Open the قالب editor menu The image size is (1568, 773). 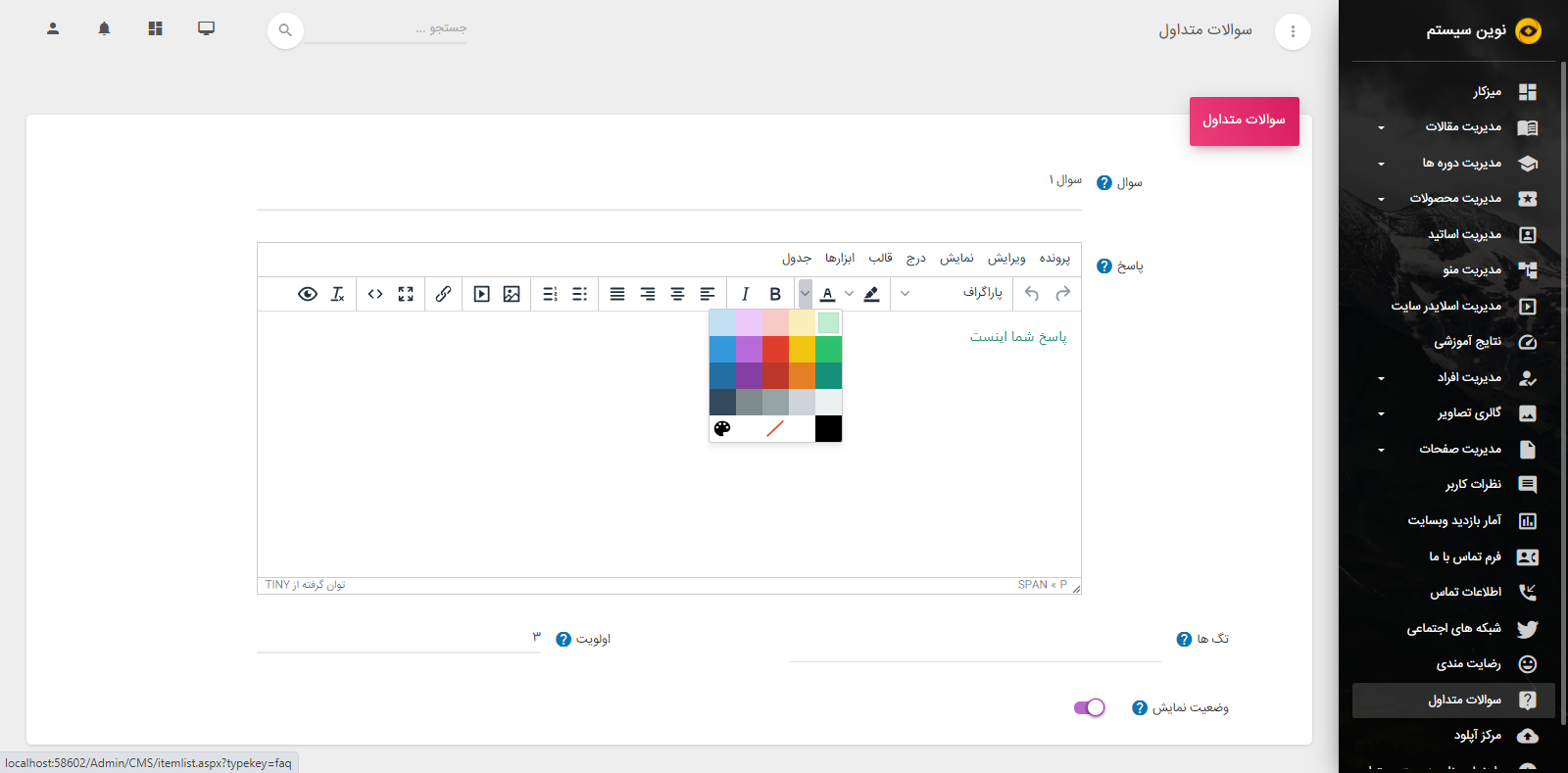880,259
